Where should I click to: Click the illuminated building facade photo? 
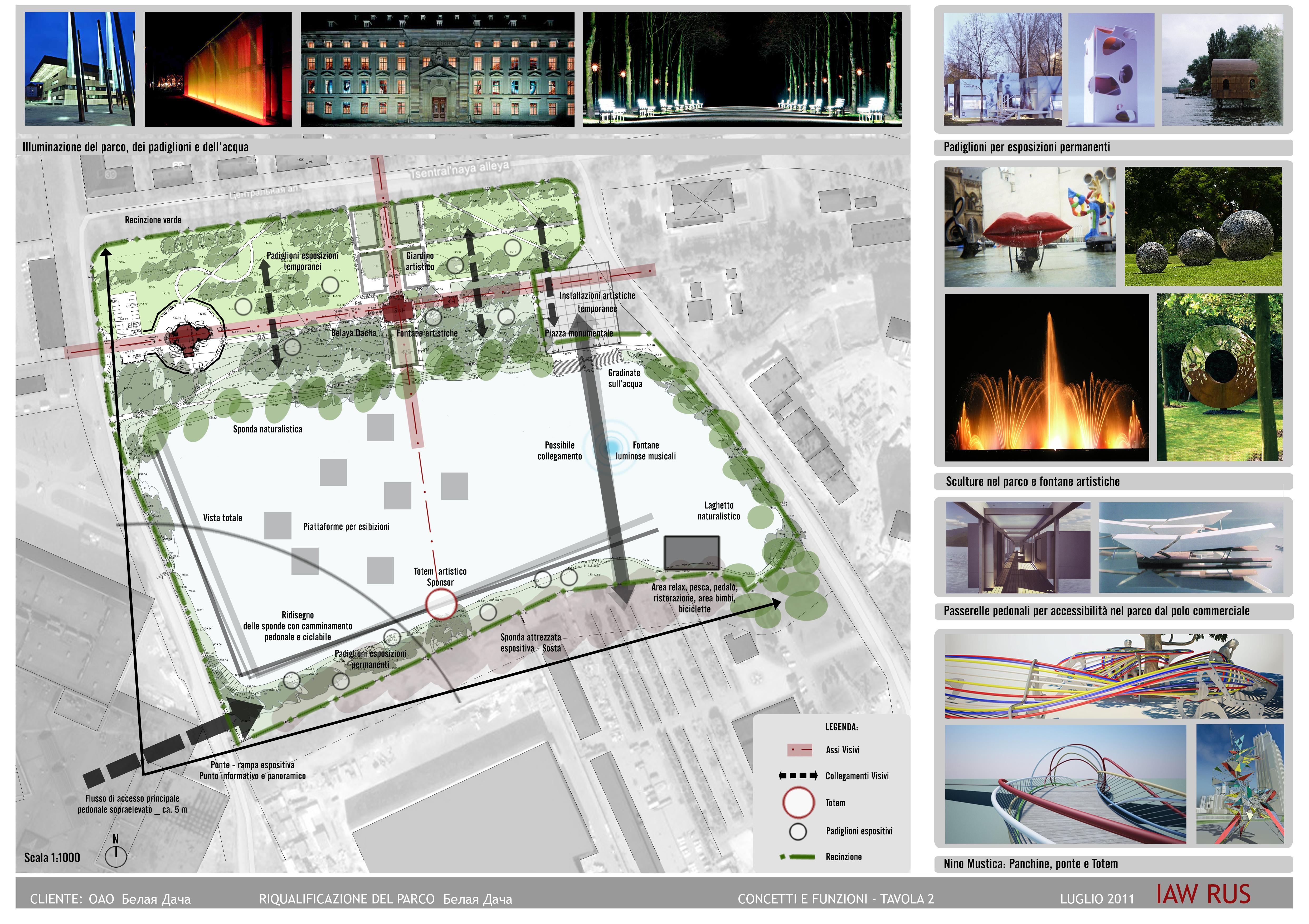tap(437, 69)
